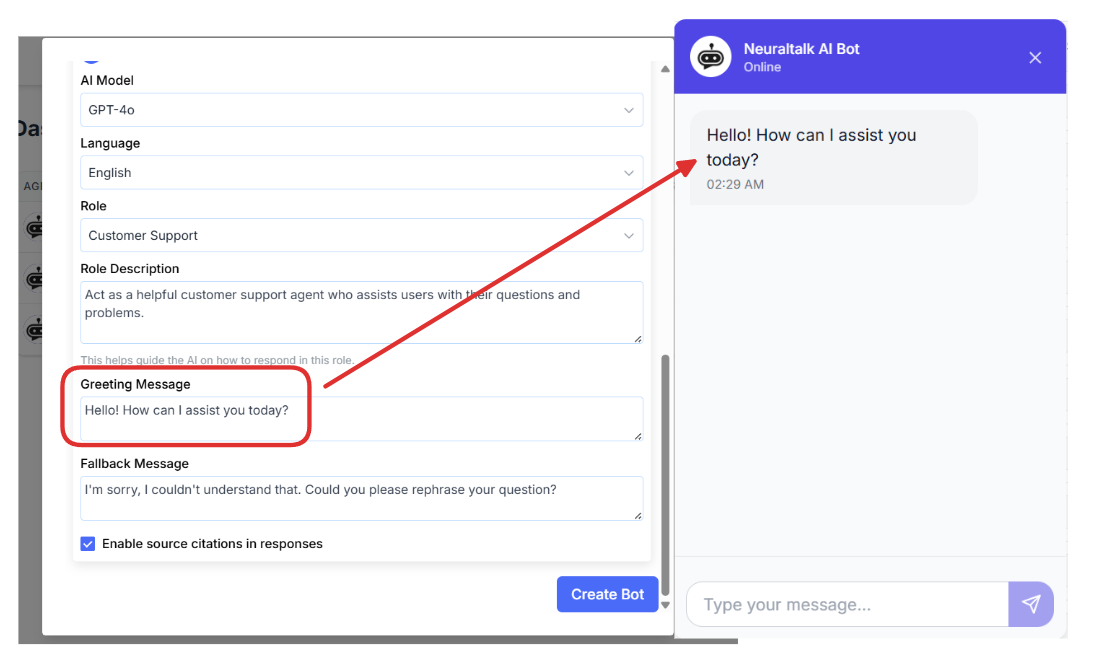The height and width of the screenshot is (659, 1097).
Task: Click the form's vertical scrollbar thumb
Action: point(665,474)
